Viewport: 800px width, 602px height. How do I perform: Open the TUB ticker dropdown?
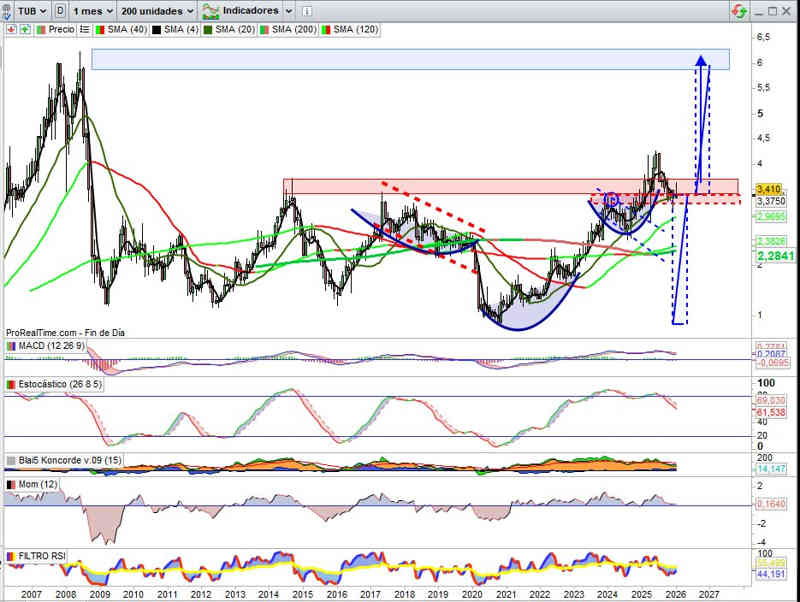coord(35,10)
